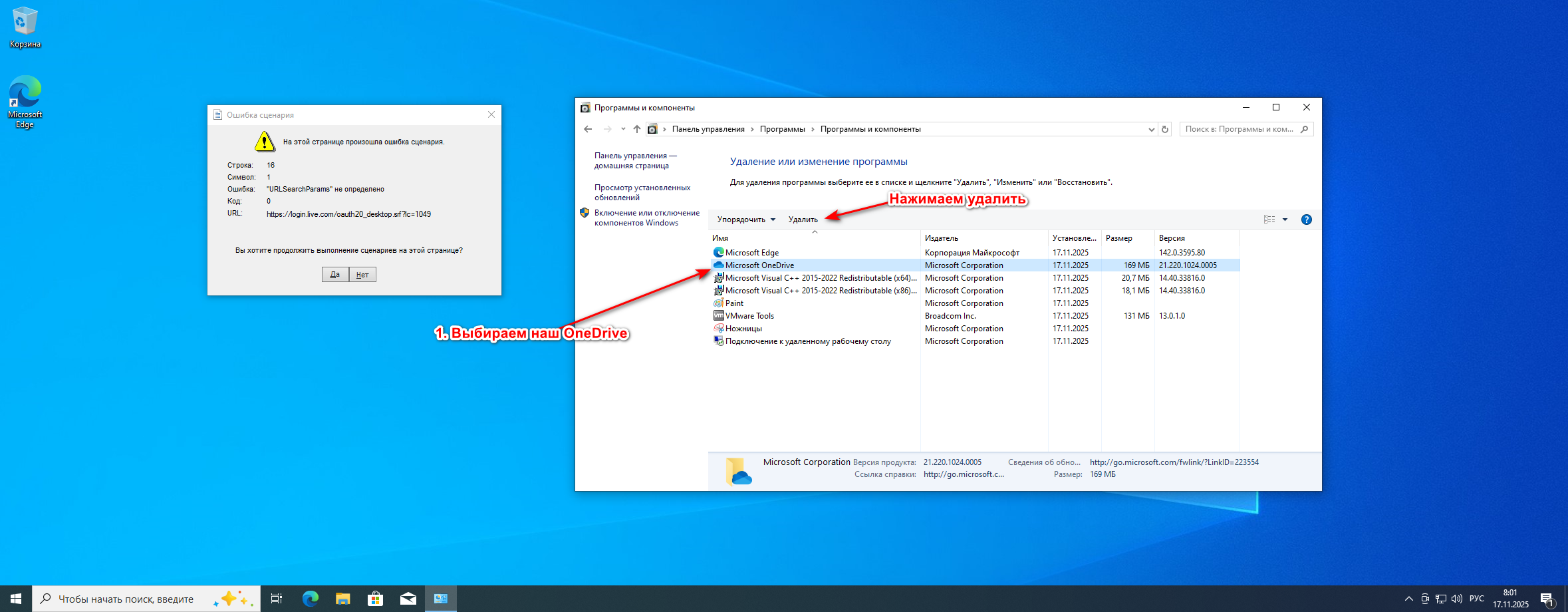Open Просмотр установленных обновлений link
This screenshot has height=612, width=1568.
(x=642, y=192)
